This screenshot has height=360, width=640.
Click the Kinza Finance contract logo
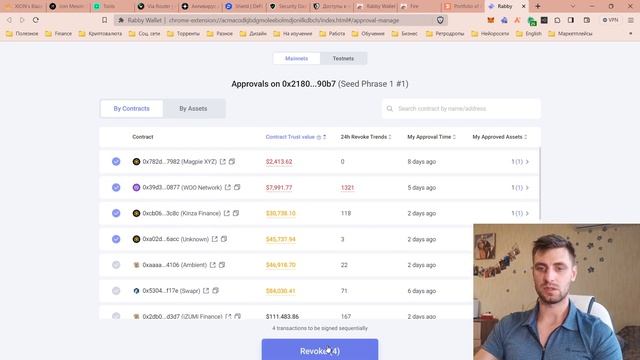tap(136, 213)
